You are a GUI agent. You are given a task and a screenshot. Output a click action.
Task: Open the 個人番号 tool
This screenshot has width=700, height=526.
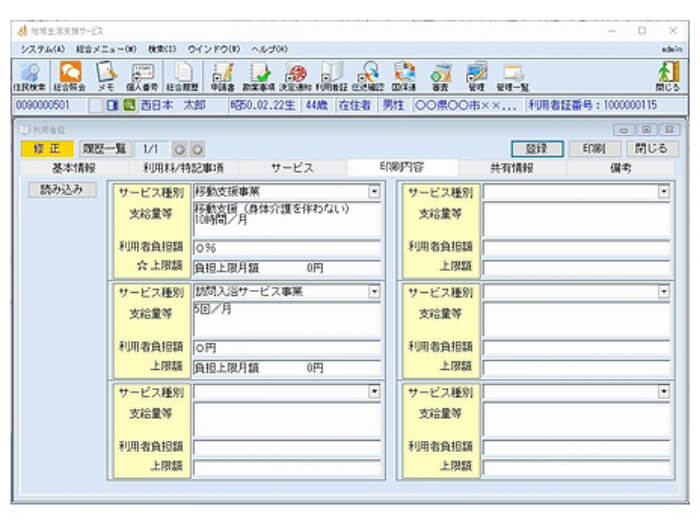tap(142, 77)
